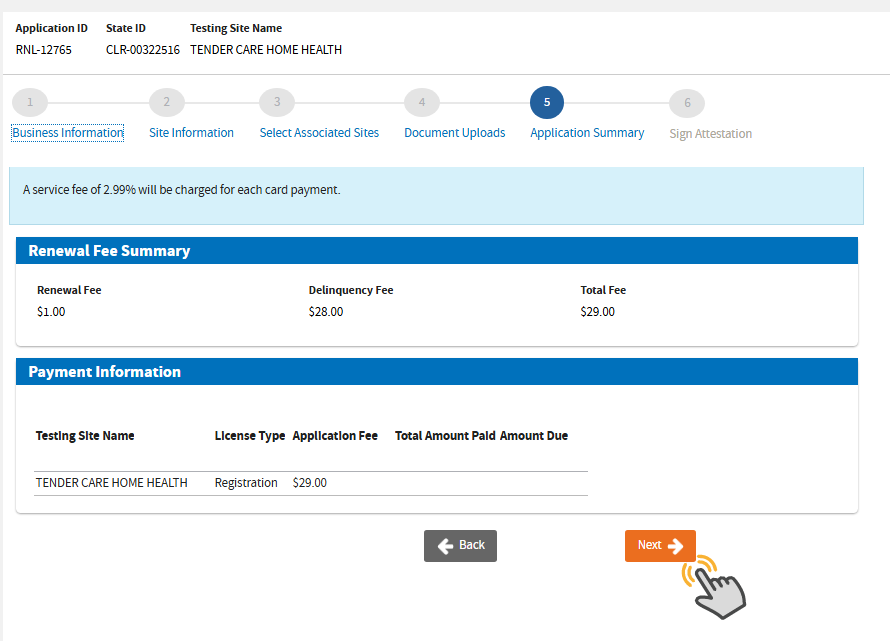
Task: Click the Renewal Fee Summary header
Action: 436,251
